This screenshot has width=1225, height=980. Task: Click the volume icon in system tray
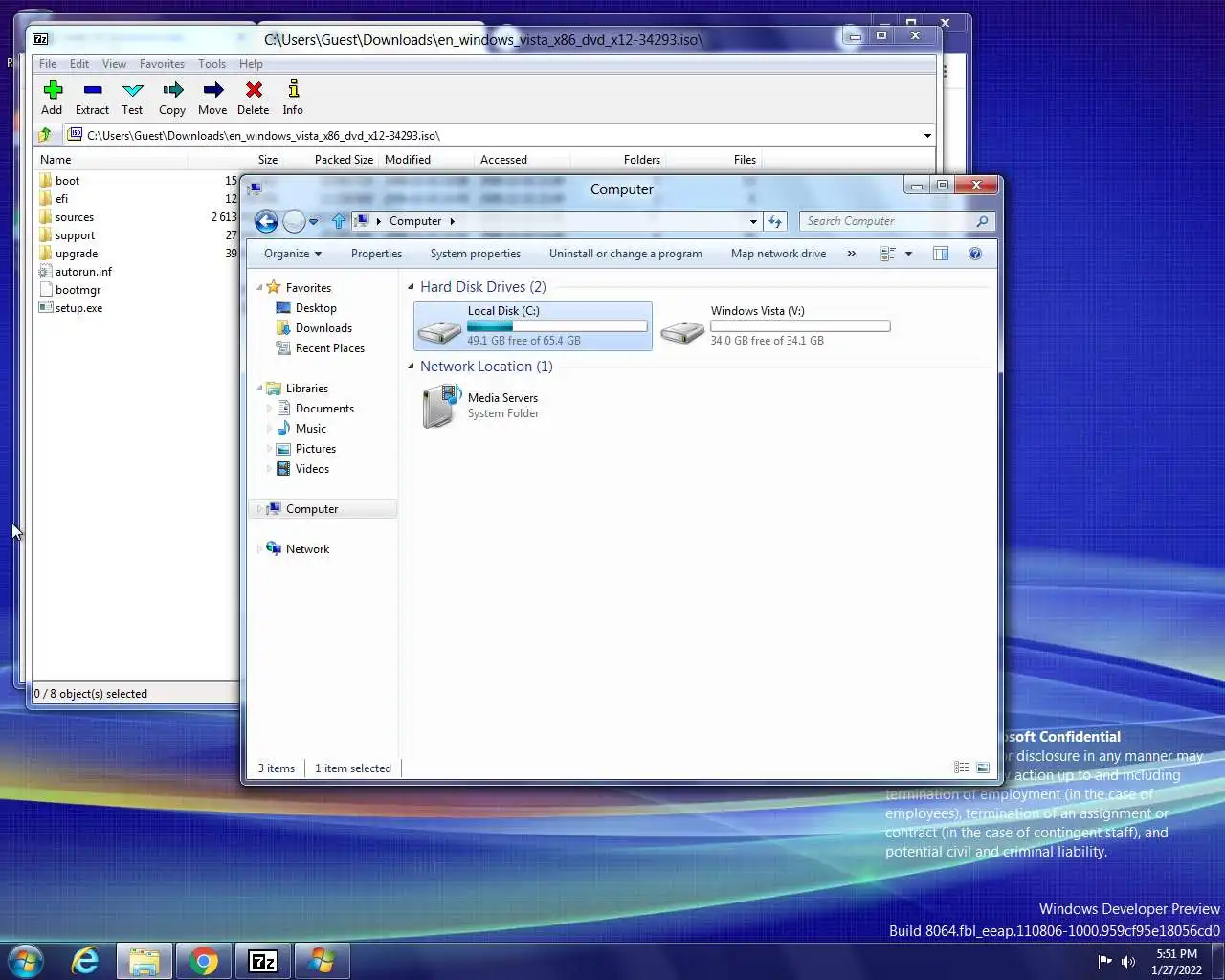pos(1128,962)
